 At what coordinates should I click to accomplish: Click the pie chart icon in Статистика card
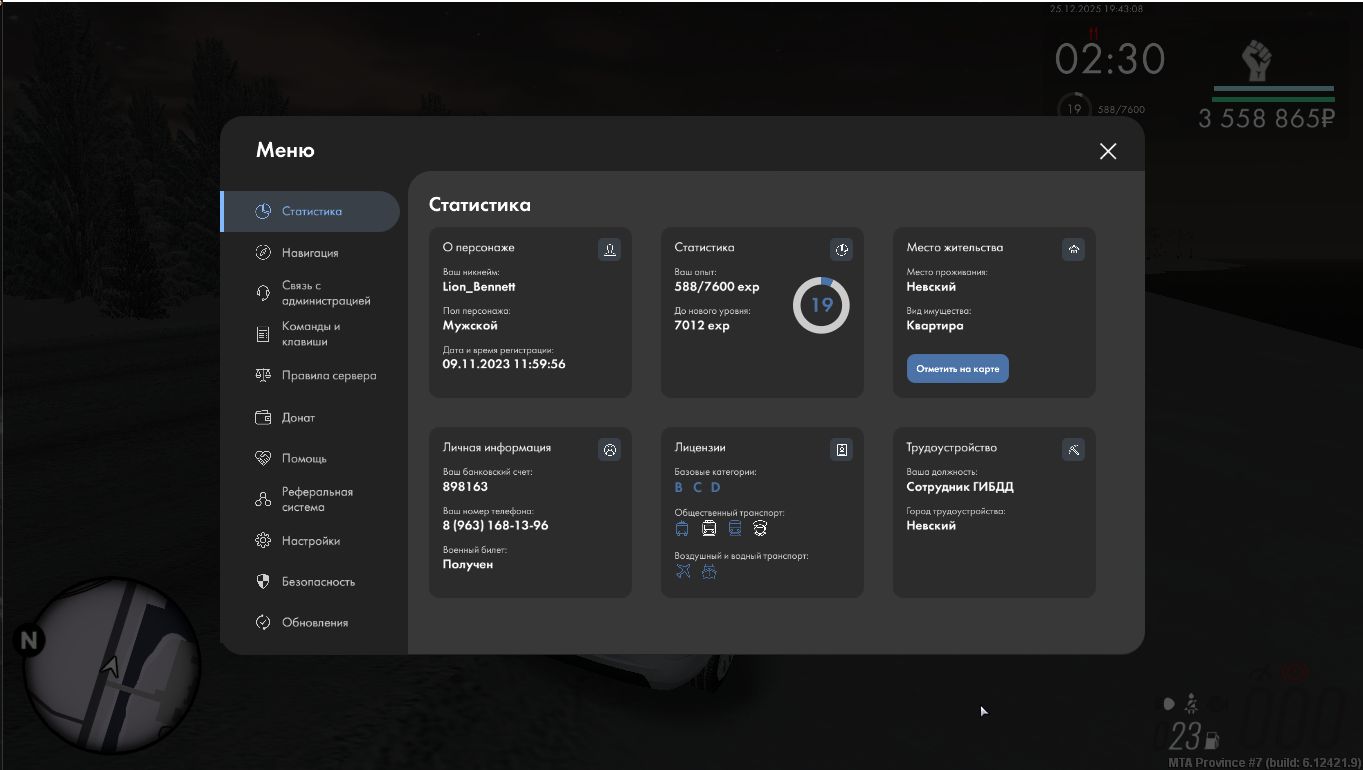click(x=841, y=249)
